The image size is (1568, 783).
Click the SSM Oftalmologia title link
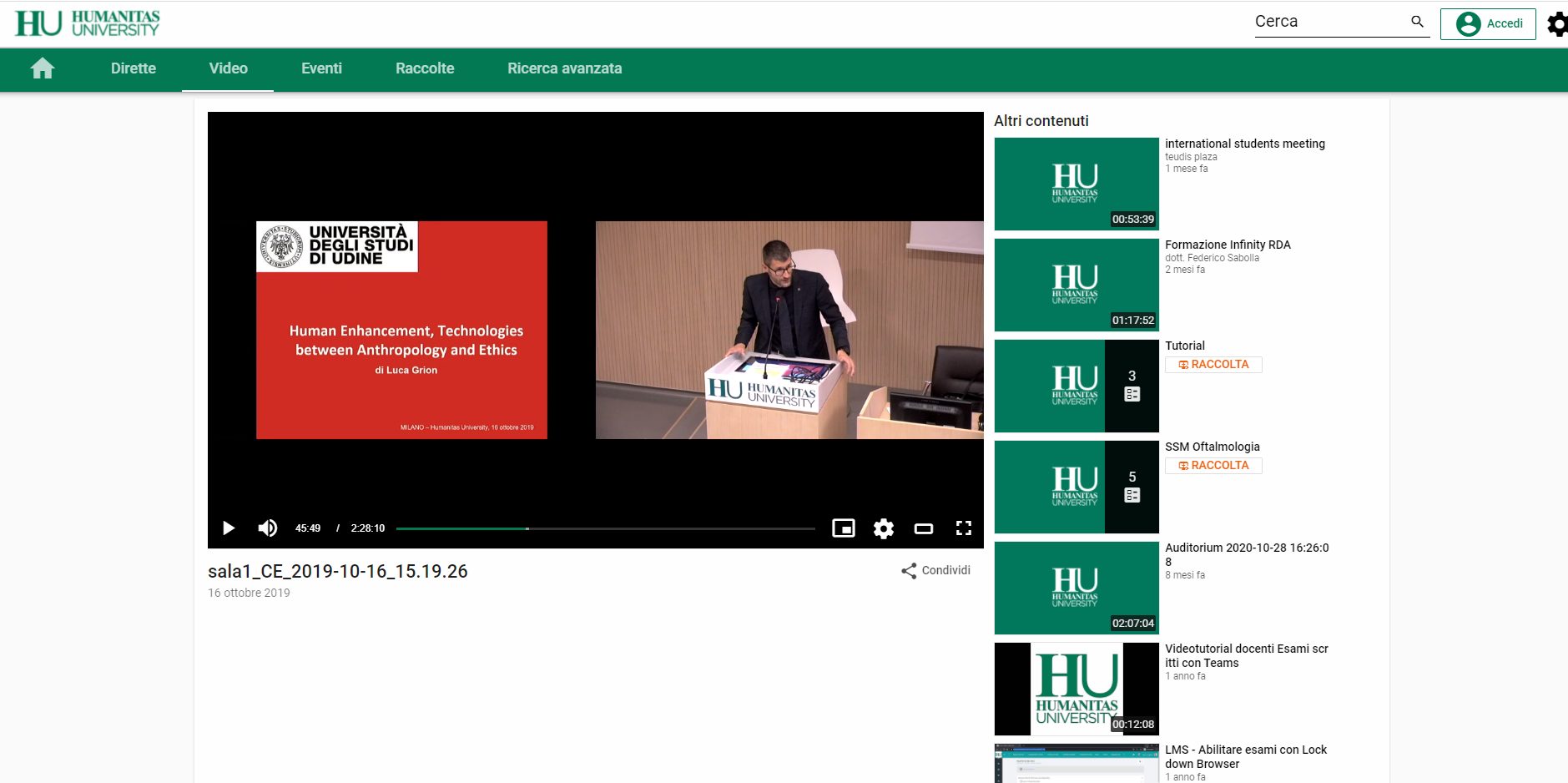point(1213,447)
